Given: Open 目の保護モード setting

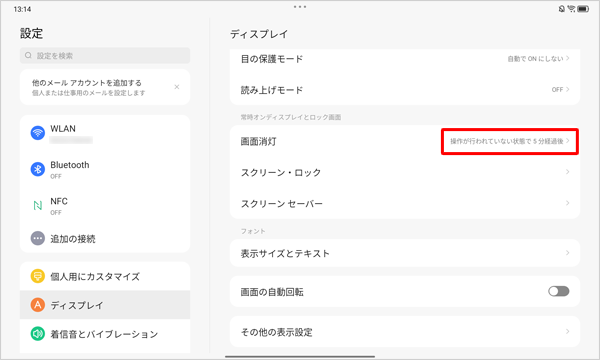Looking at the screenshot, I should coord(405,59).
